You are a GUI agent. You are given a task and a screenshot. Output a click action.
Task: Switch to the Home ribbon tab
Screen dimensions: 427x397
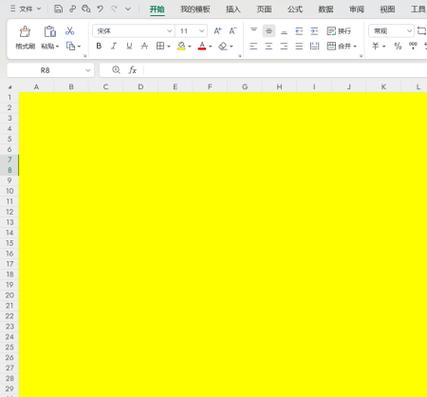point(157,9)
